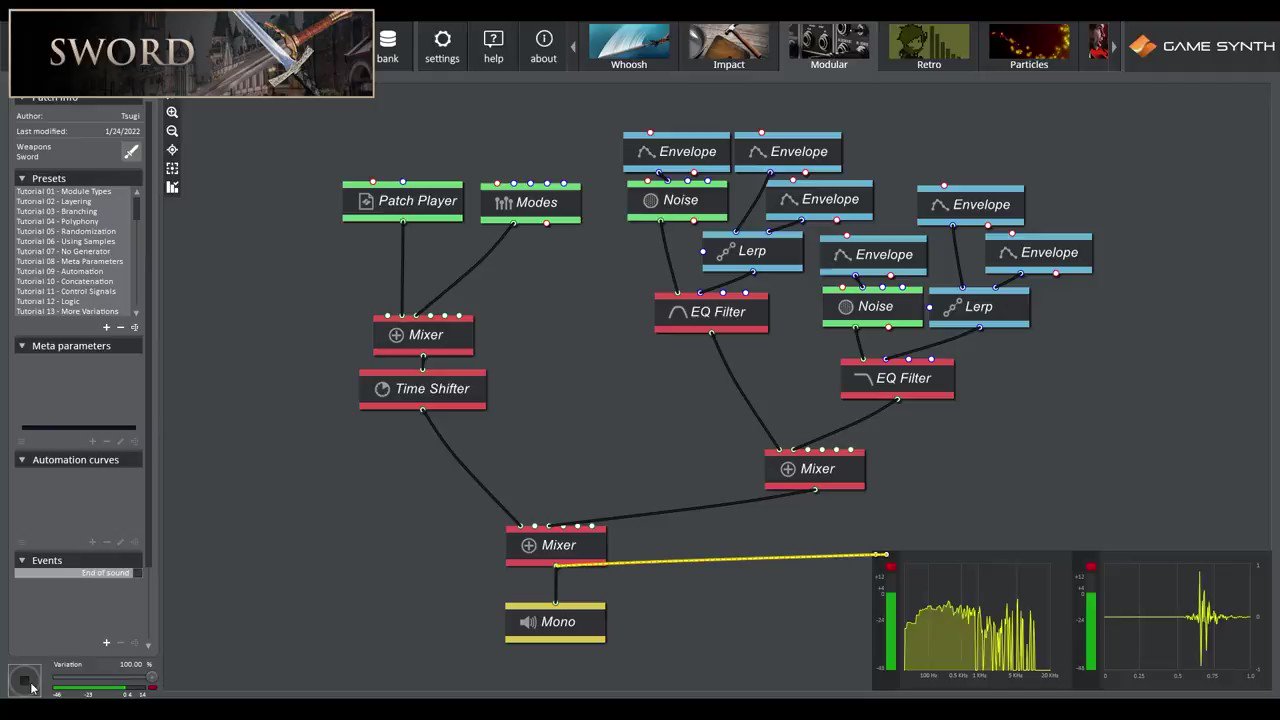1280x720 pixels.
Task: Select the zoom out magnifier icon
Action: pyautogui.click(x=172, y=131)
